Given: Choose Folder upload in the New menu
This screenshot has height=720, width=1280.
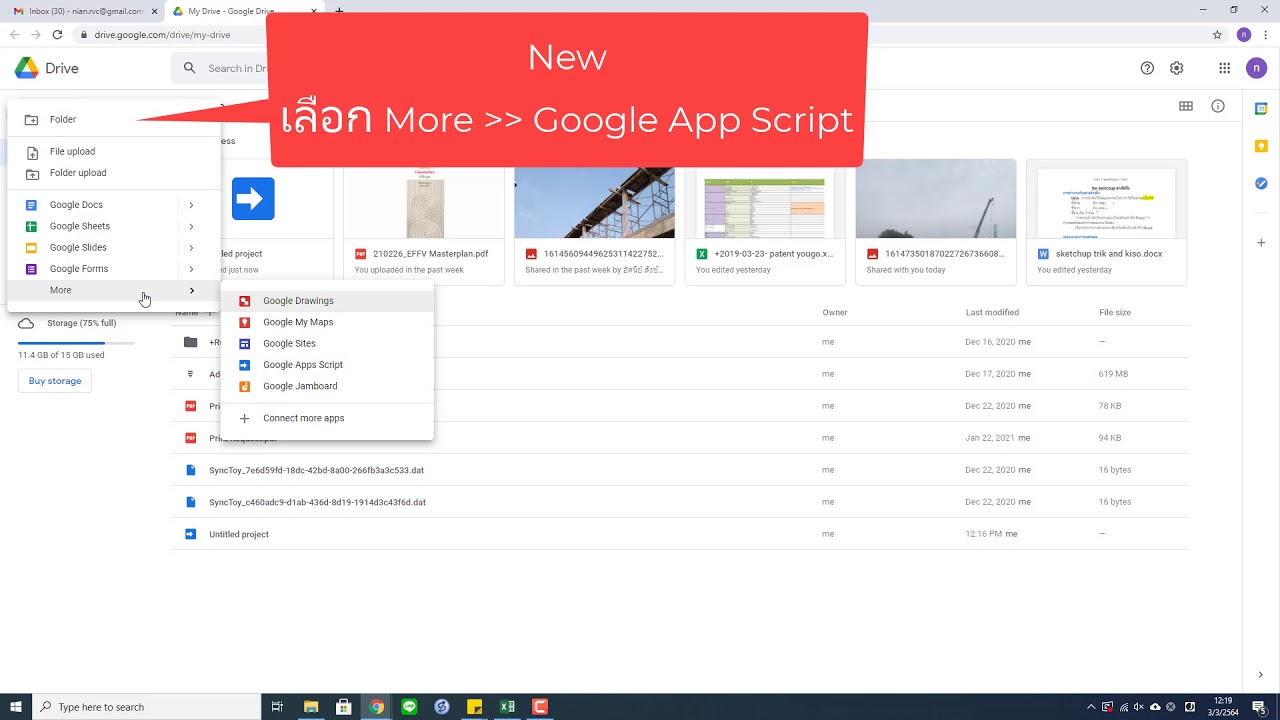Looking at the screenshot, I should point(114,173).
